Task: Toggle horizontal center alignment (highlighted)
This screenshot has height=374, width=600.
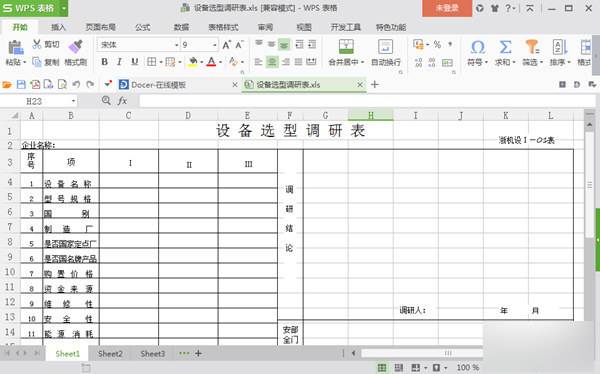Action: point(272,62)
